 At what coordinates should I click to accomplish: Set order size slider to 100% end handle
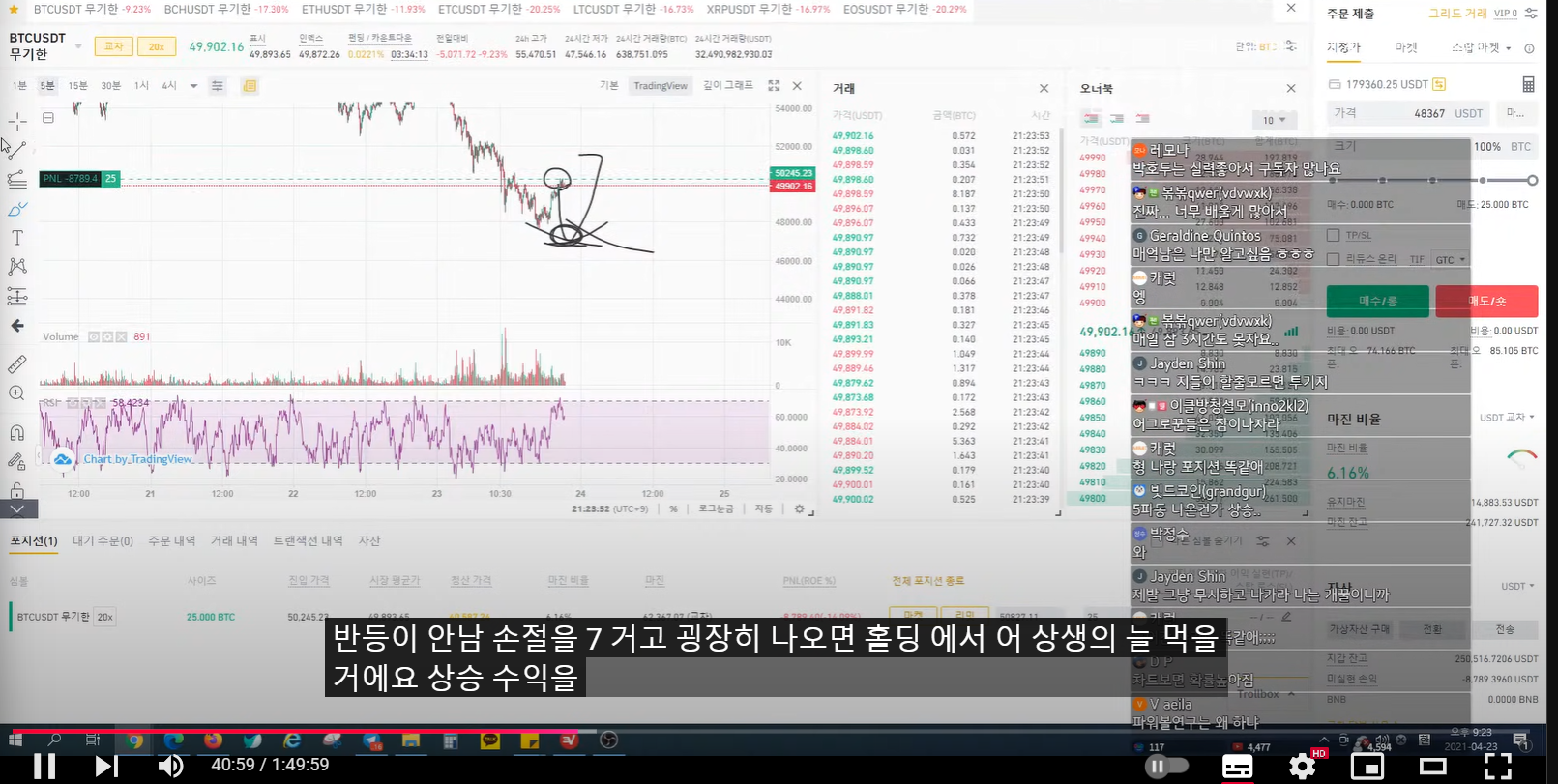point(1533,180)
